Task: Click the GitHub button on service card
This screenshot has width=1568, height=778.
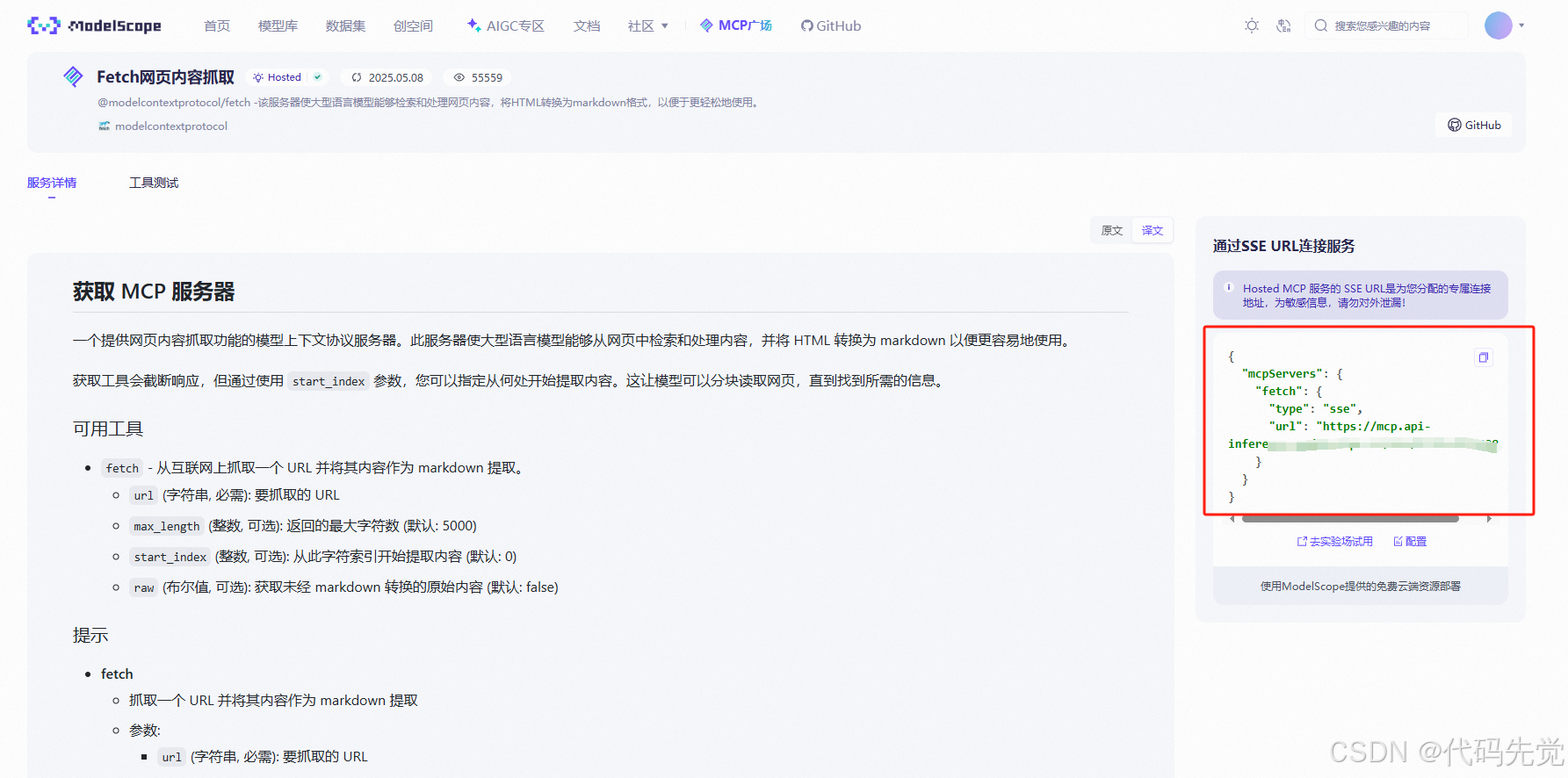Action: coord(1474,125)
